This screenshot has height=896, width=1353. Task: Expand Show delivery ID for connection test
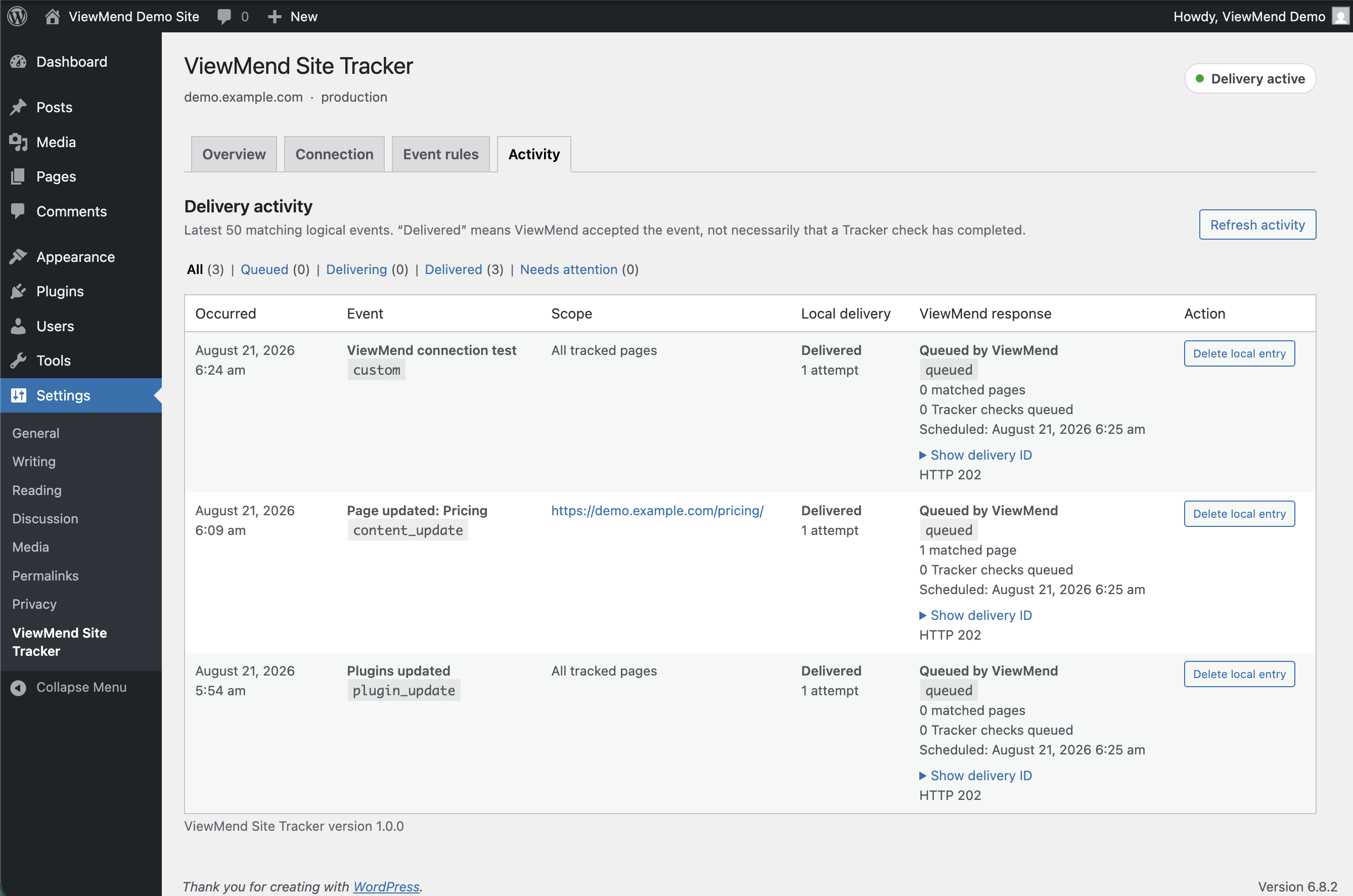click(x=975, y=455)
